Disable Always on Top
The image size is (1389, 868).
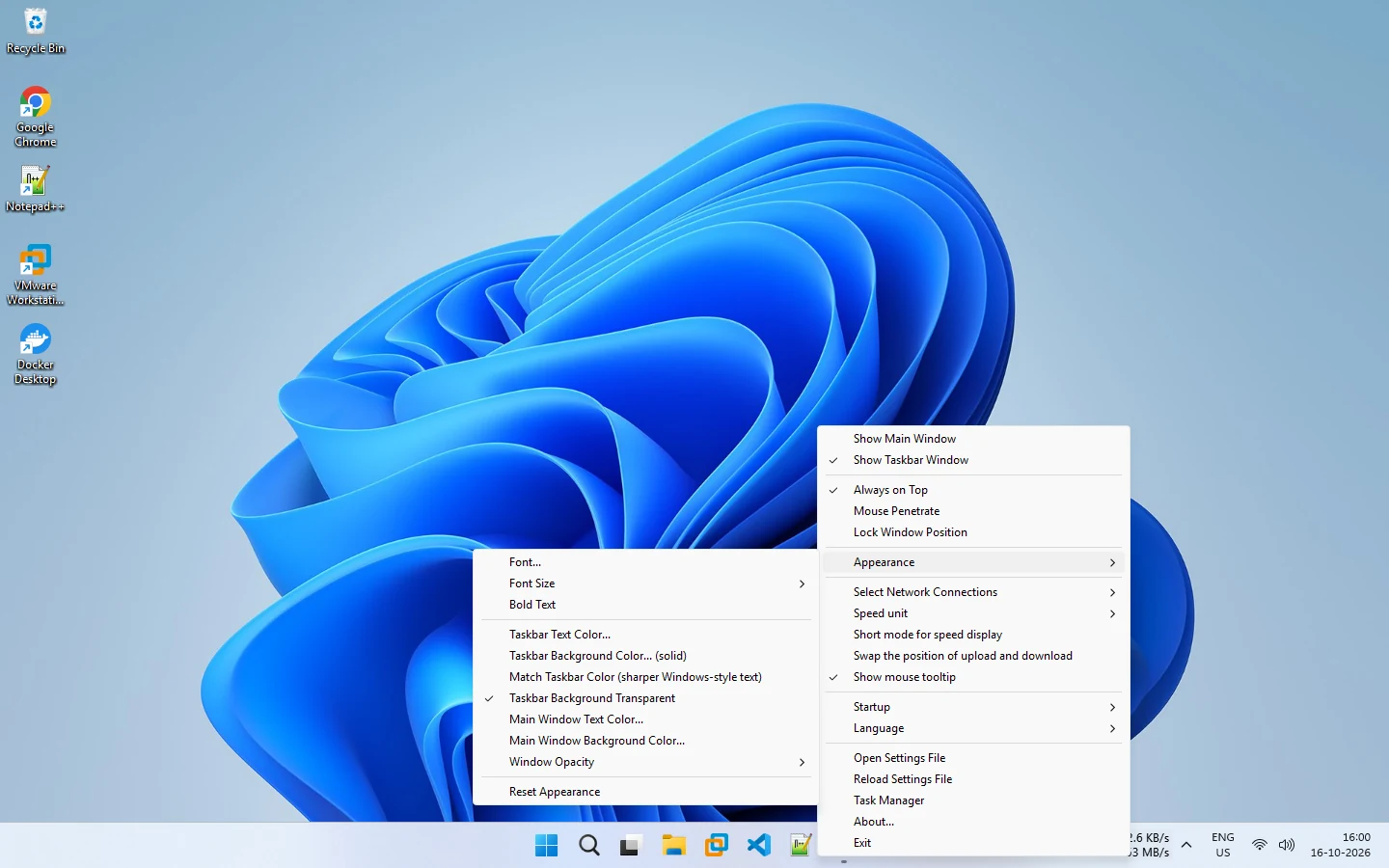click(x=973, y=490)
